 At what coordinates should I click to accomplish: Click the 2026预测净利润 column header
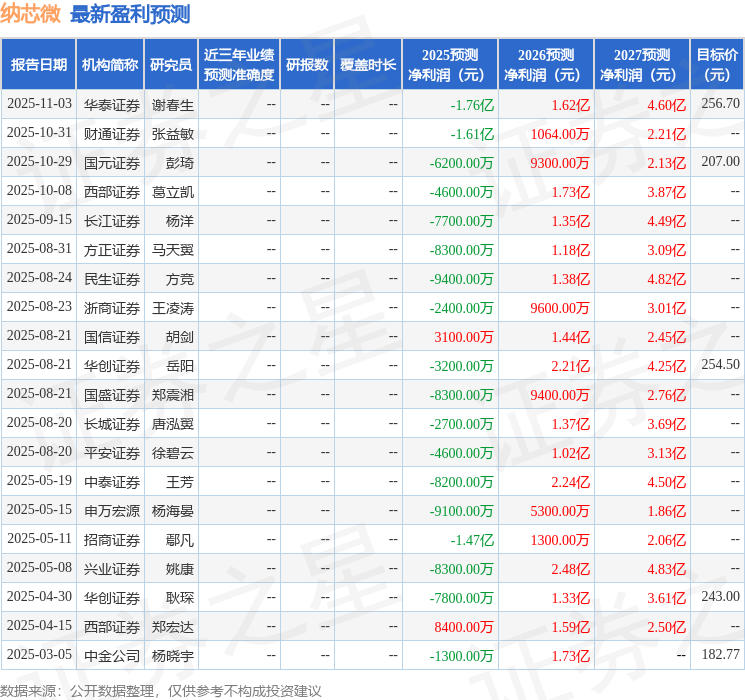[546, 64]
